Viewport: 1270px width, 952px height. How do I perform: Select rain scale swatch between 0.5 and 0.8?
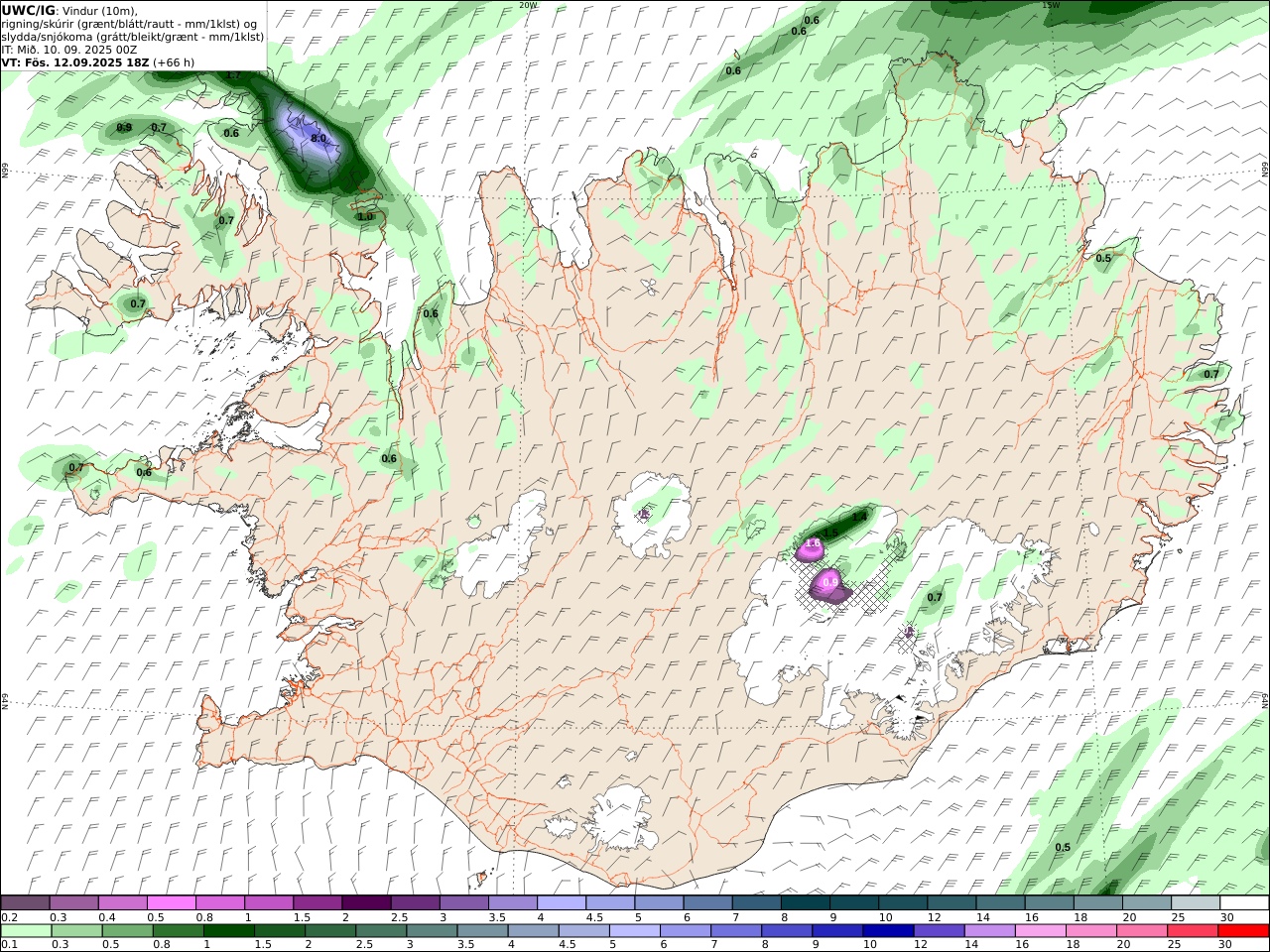click(127, 930)
